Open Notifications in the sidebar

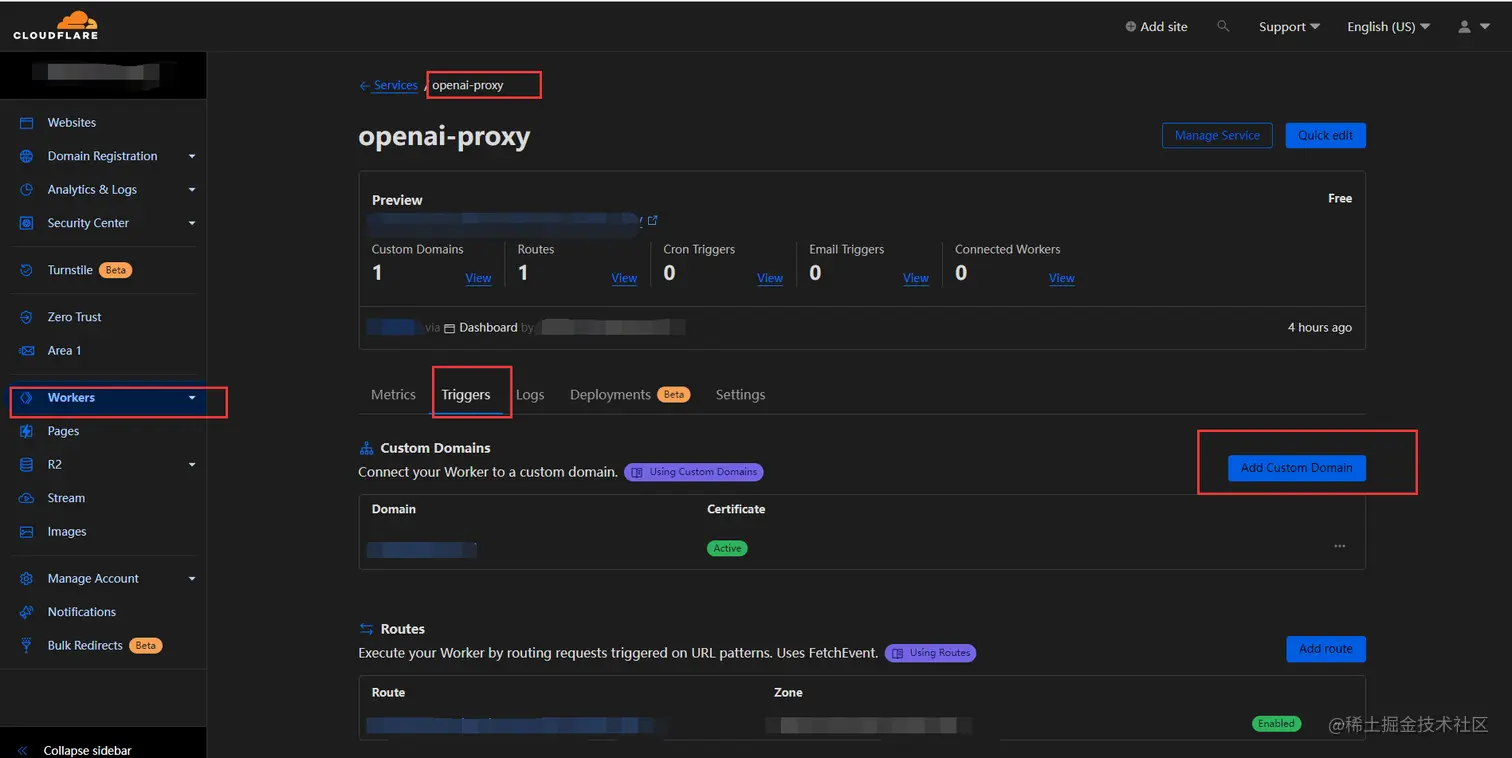click(x=82, y=612)
